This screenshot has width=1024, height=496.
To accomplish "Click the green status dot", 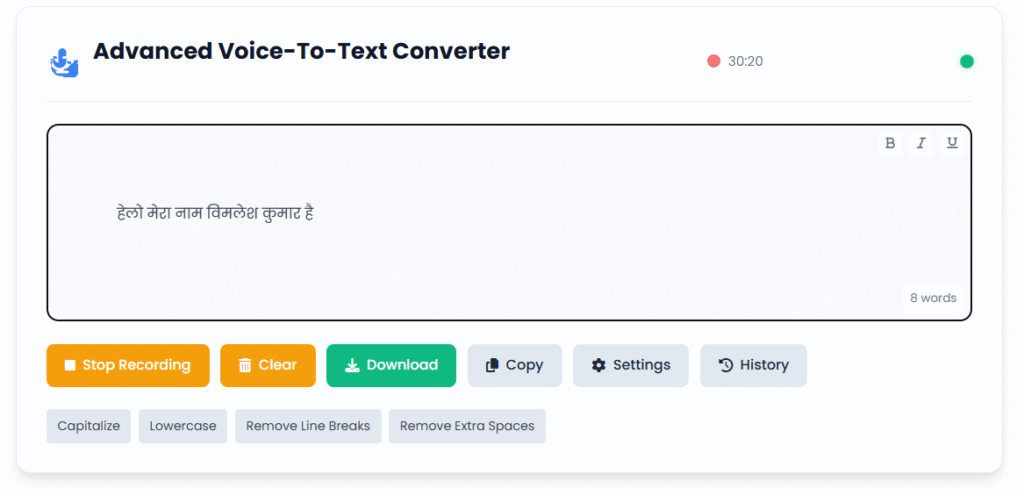I will point(967,61).
